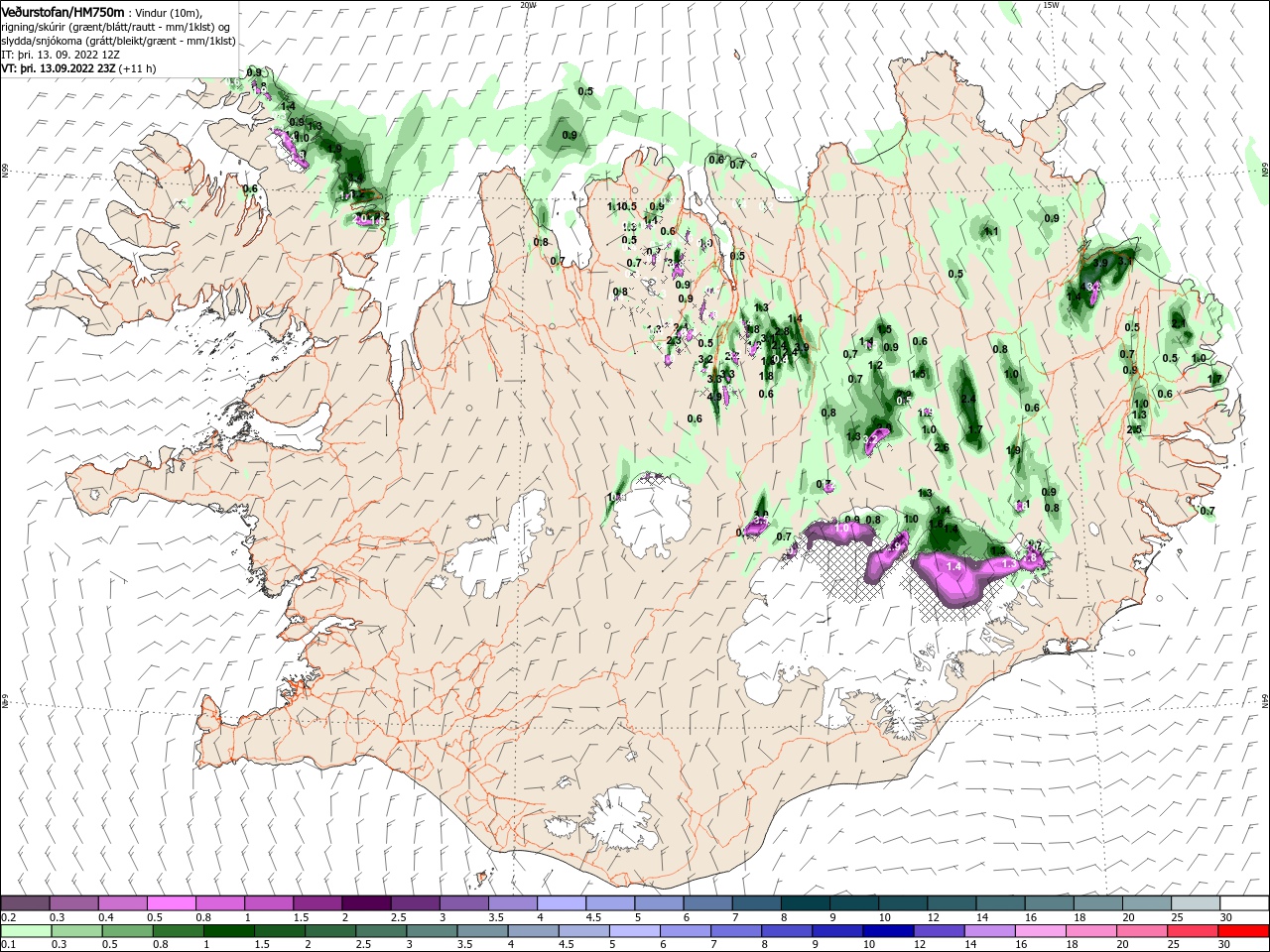Click bottom legend swatch between 0.5 and 0.8

coord(127,931)
